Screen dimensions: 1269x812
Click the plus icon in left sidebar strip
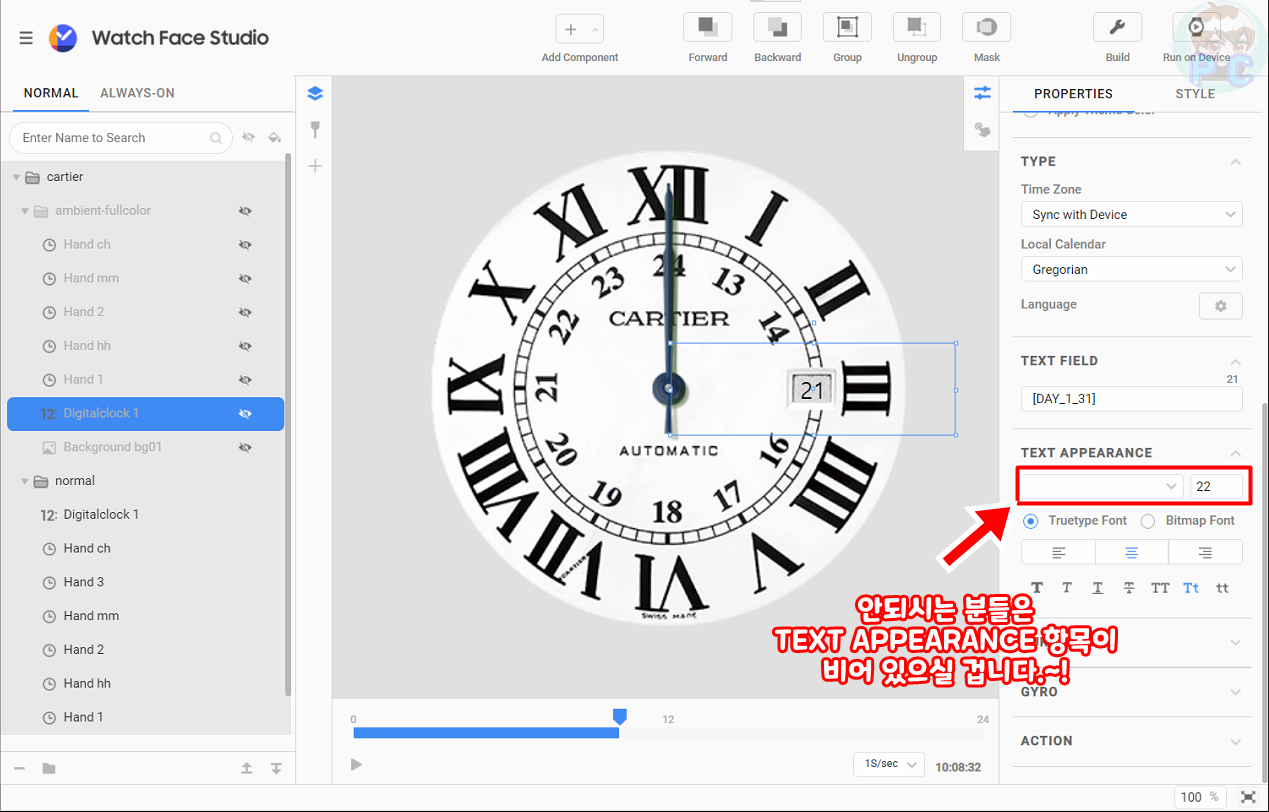(315, 166)
